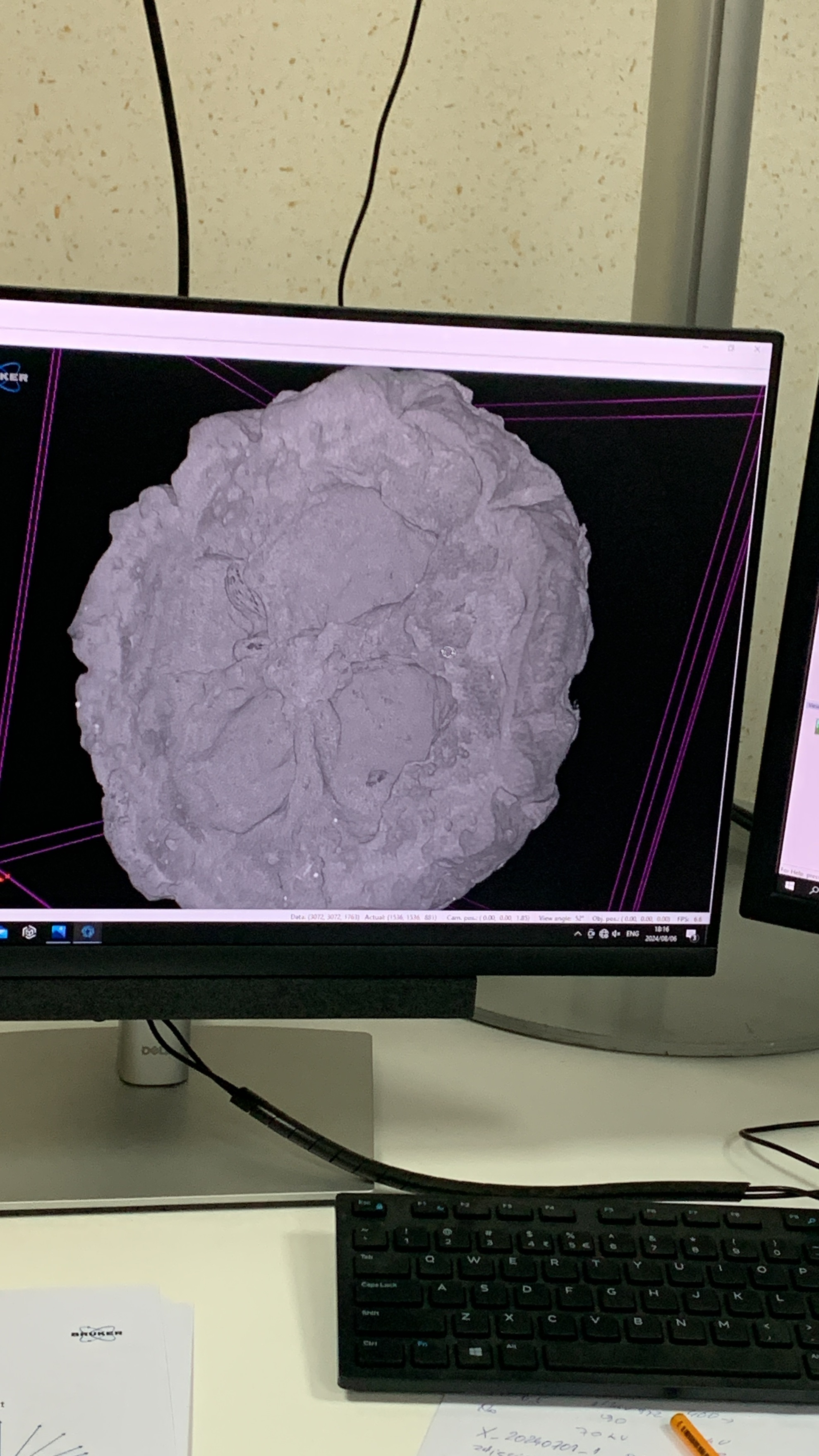Open File Explorer from the taskbar edge

click(3, 932)
